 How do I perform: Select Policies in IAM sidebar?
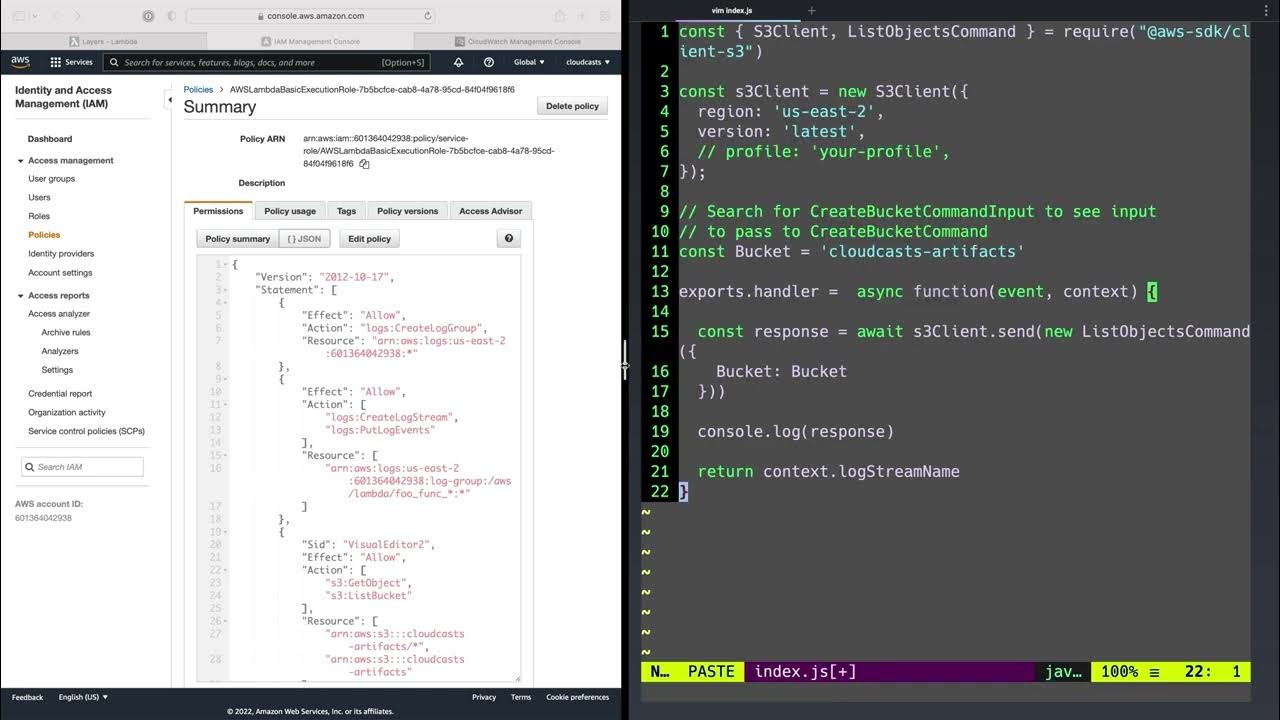44,235
